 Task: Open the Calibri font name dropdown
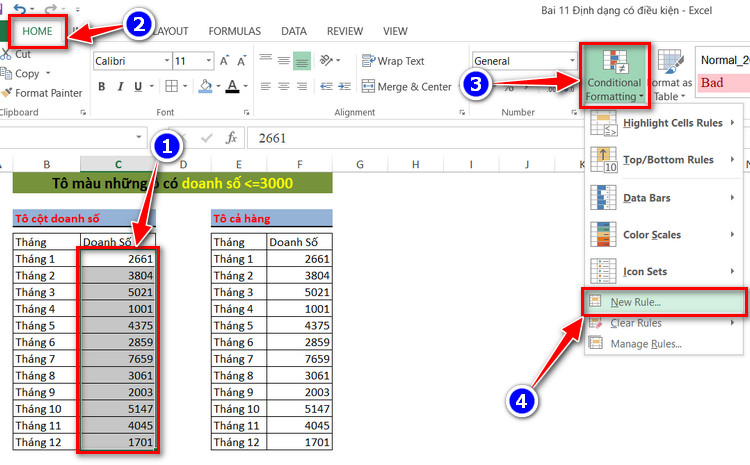coord(167,61)
